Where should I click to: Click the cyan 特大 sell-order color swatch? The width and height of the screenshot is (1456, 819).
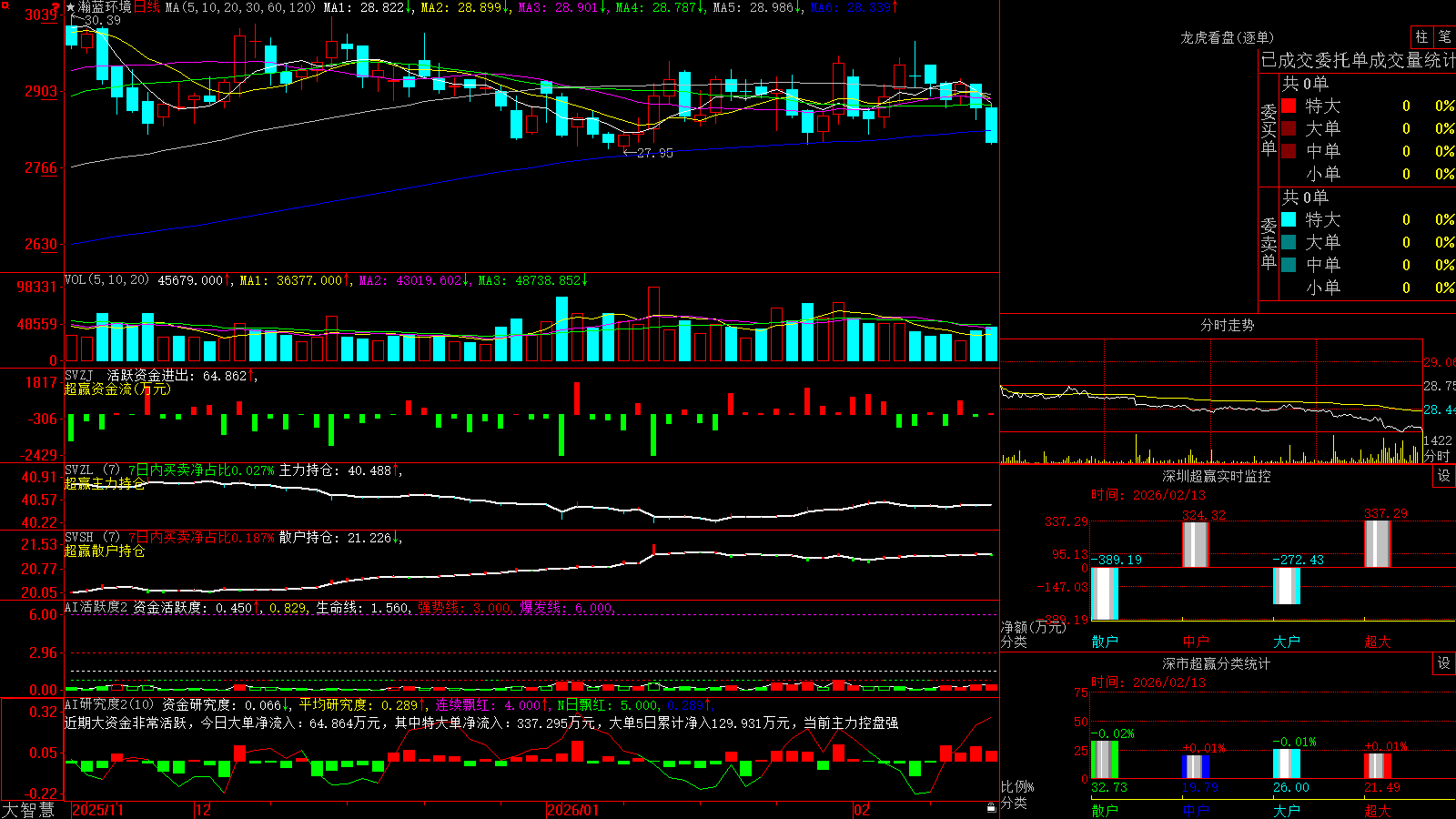(1289, 219)
